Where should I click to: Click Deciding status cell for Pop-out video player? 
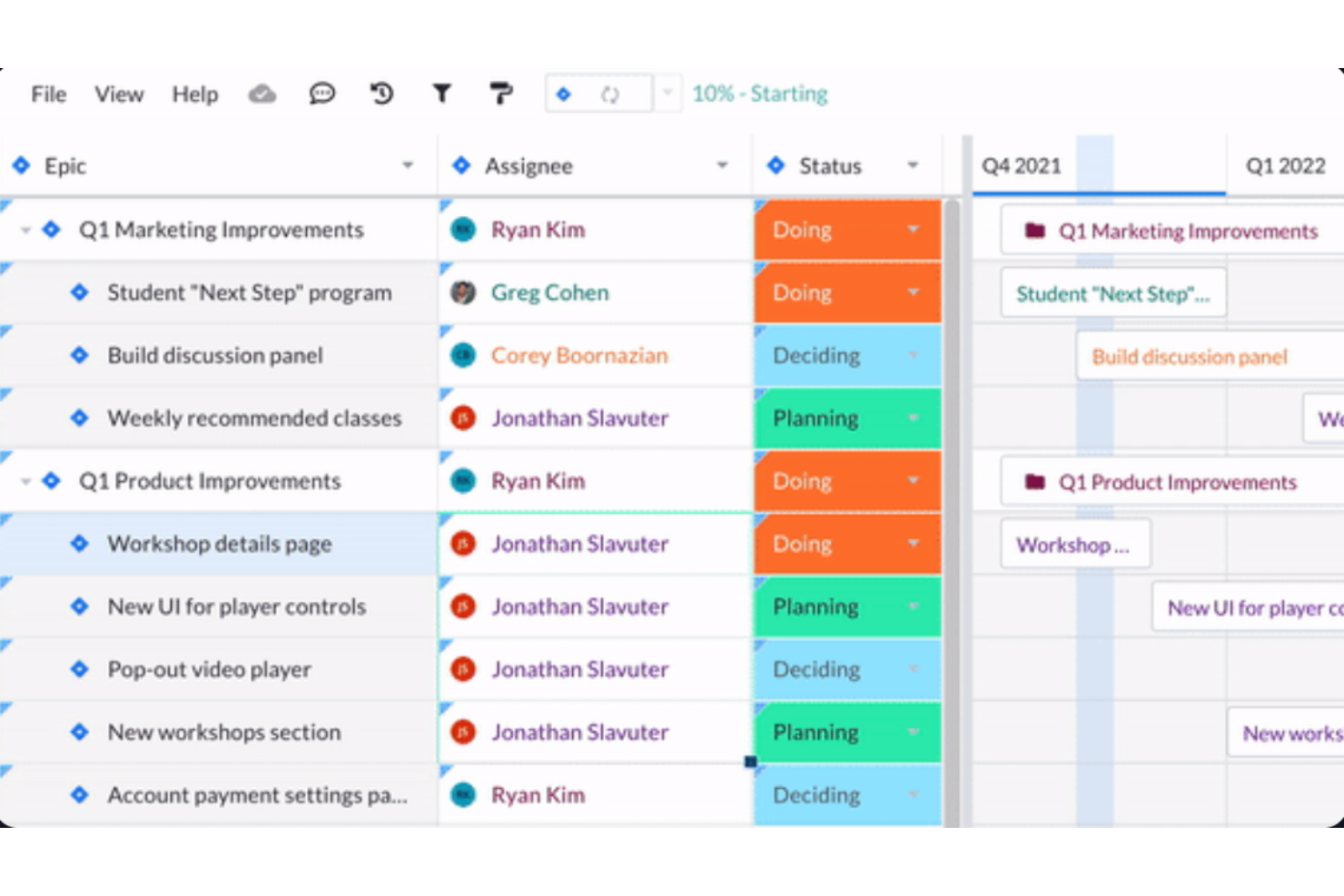pyautogui.click(x=847, y=669)
